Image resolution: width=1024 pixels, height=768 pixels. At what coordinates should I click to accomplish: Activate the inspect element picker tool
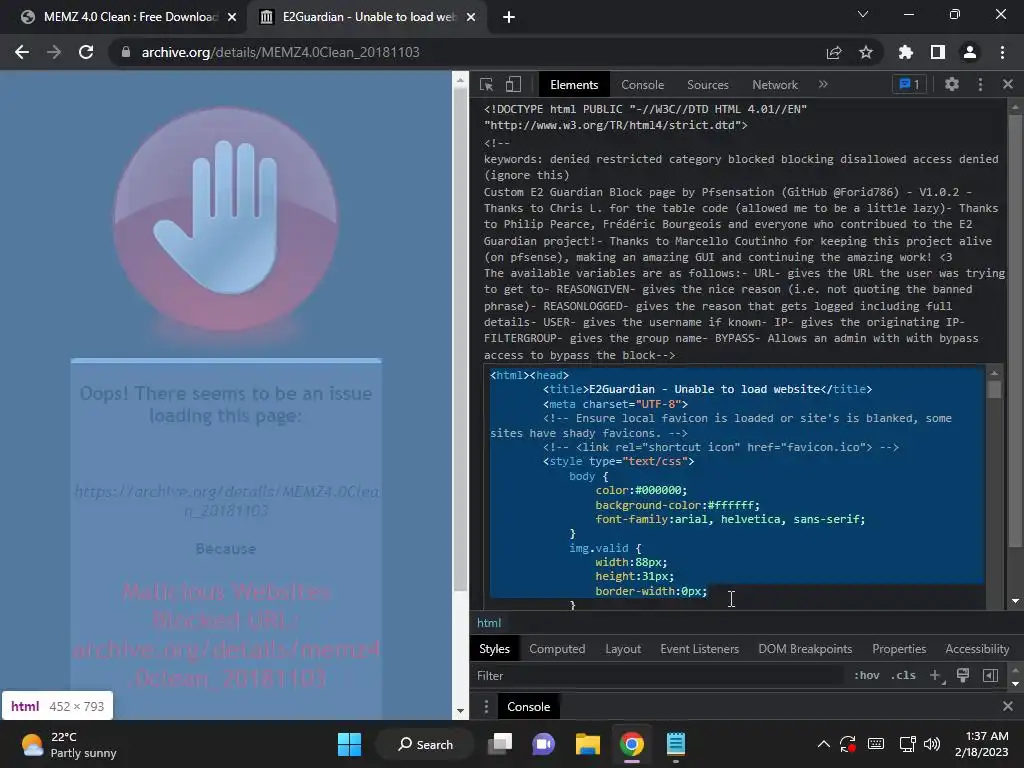tap(487, 84)
